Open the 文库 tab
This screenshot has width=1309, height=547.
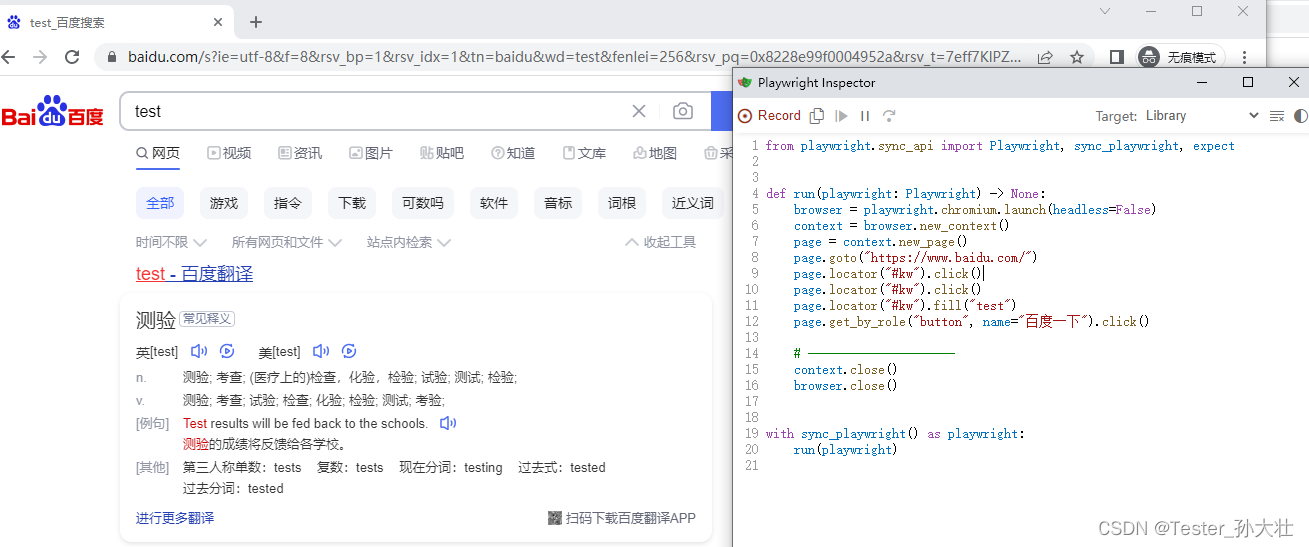584,153
